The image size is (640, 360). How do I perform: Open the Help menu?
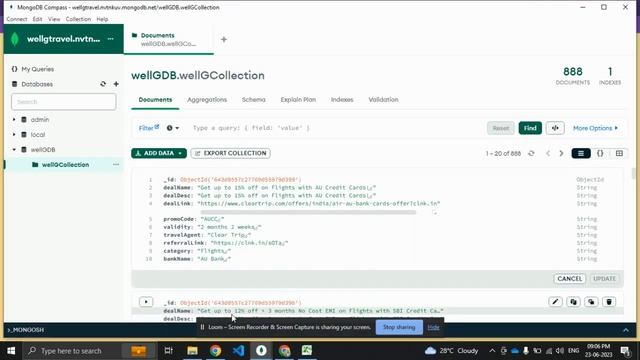coord(102,19)
